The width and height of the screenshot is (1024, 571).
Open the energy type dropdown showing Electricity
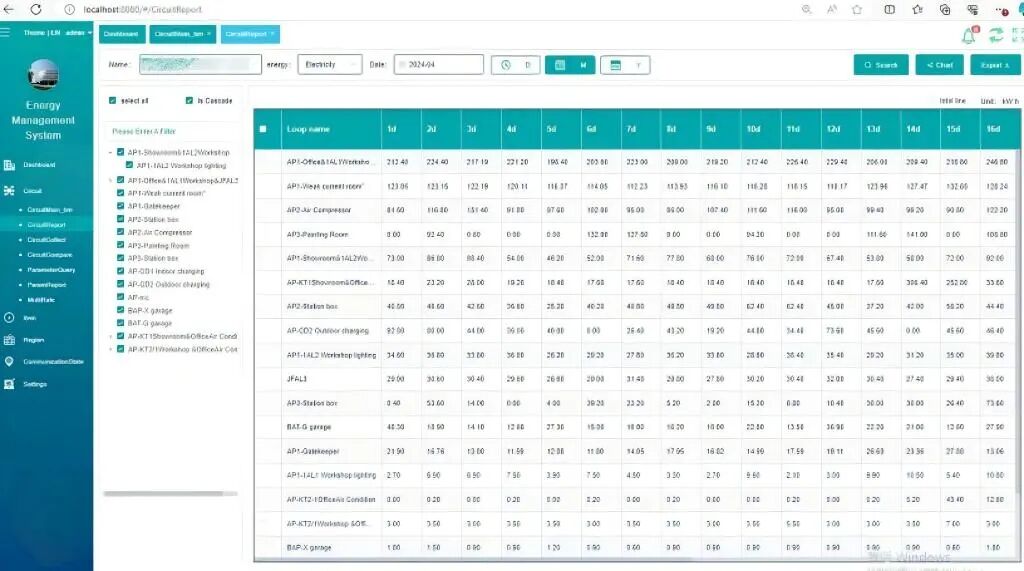[x=329, y=65]
